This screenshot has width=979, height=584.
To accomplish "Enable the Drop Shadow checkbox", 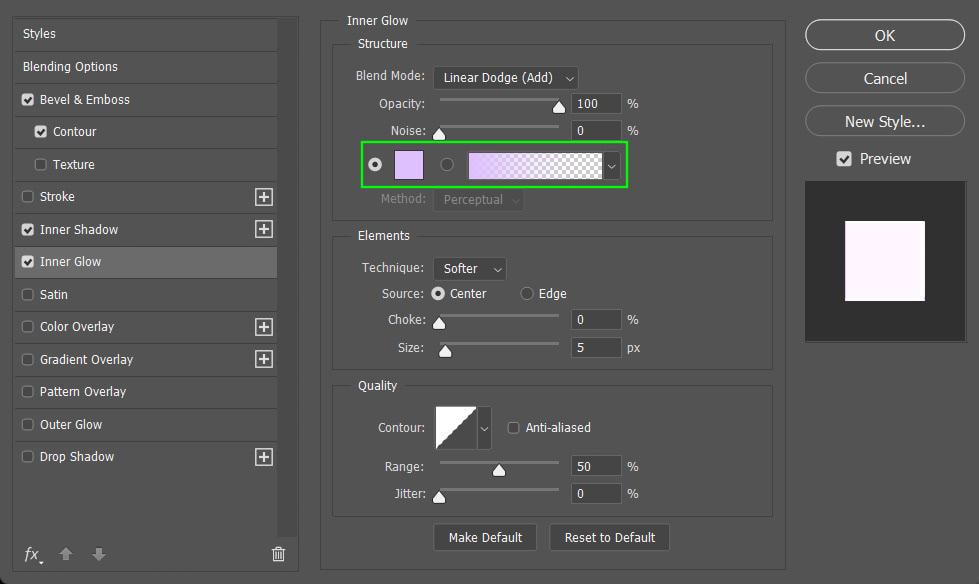I will tap(27, 457).
